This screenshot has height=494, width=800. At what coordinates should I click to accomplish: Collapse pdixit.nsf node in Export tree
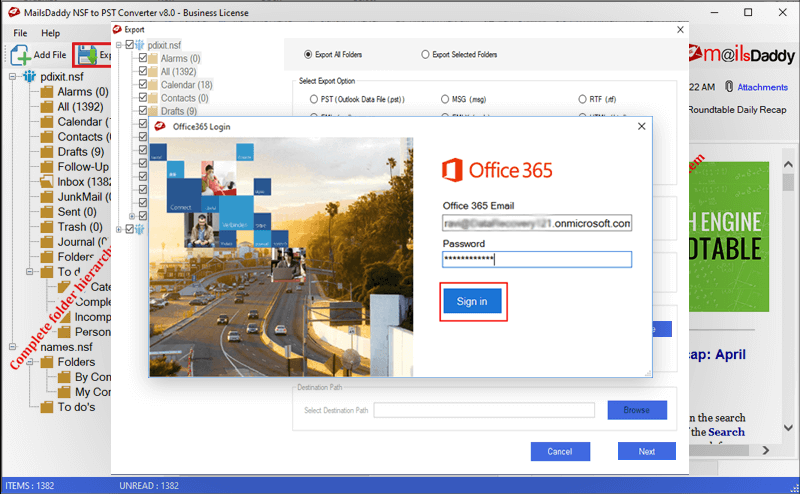click(119, 45)
